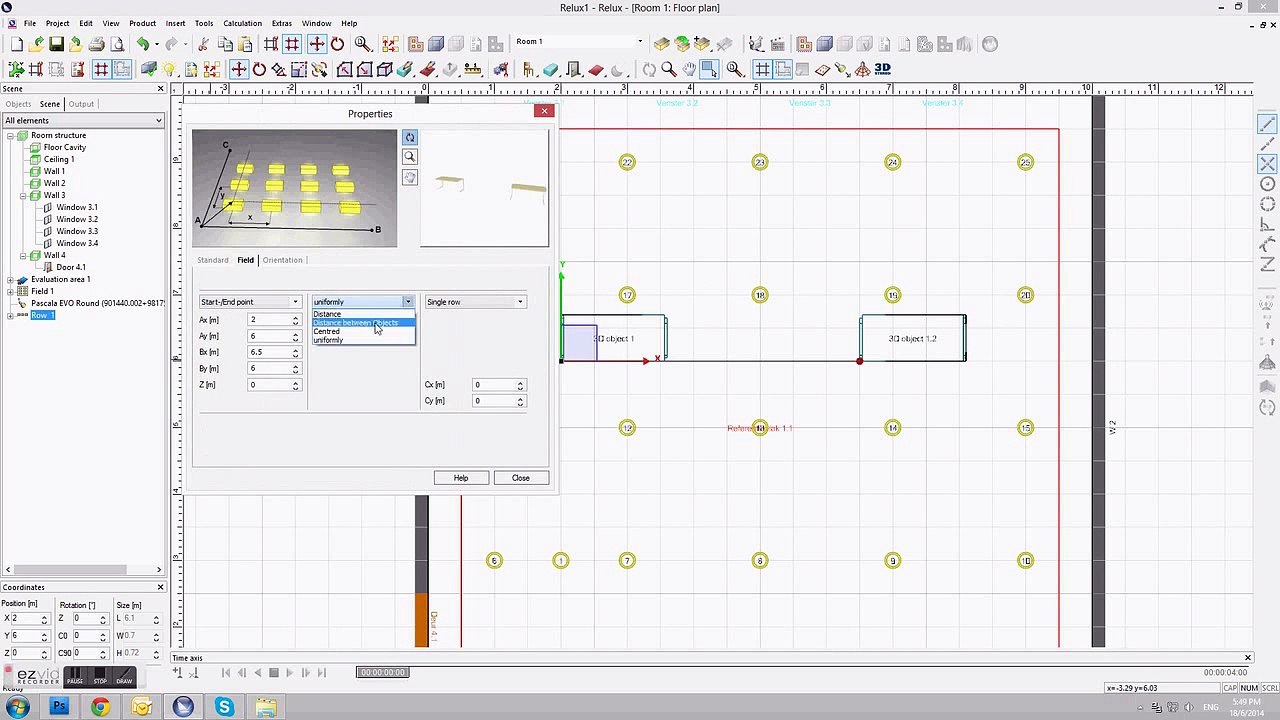Click the Help button in Properties
1280x720 pixels.
pos(461,478)
